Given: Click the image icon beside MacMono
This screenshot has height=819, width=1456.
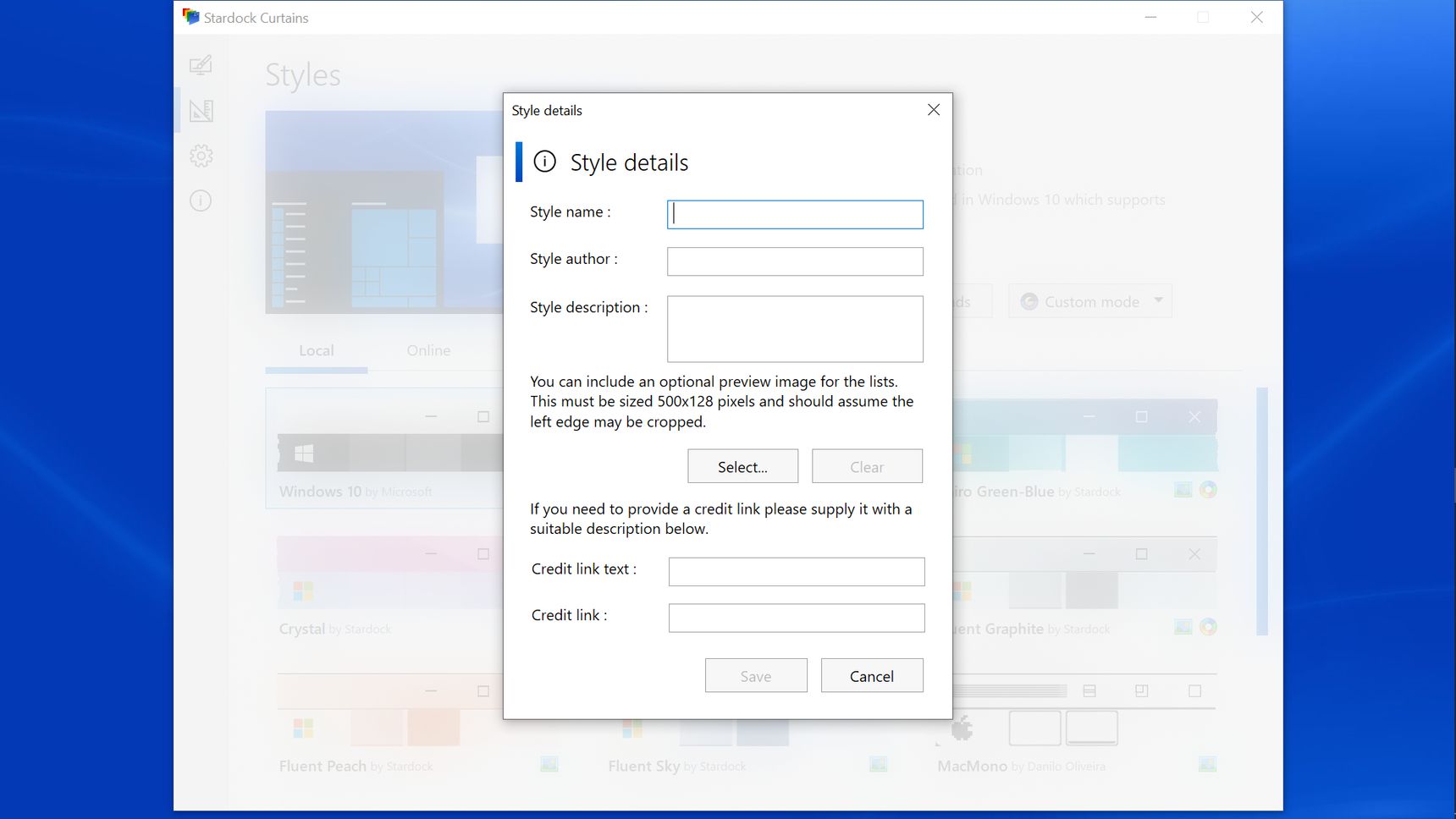Looking at the screenshot, I should (1207, 765).
